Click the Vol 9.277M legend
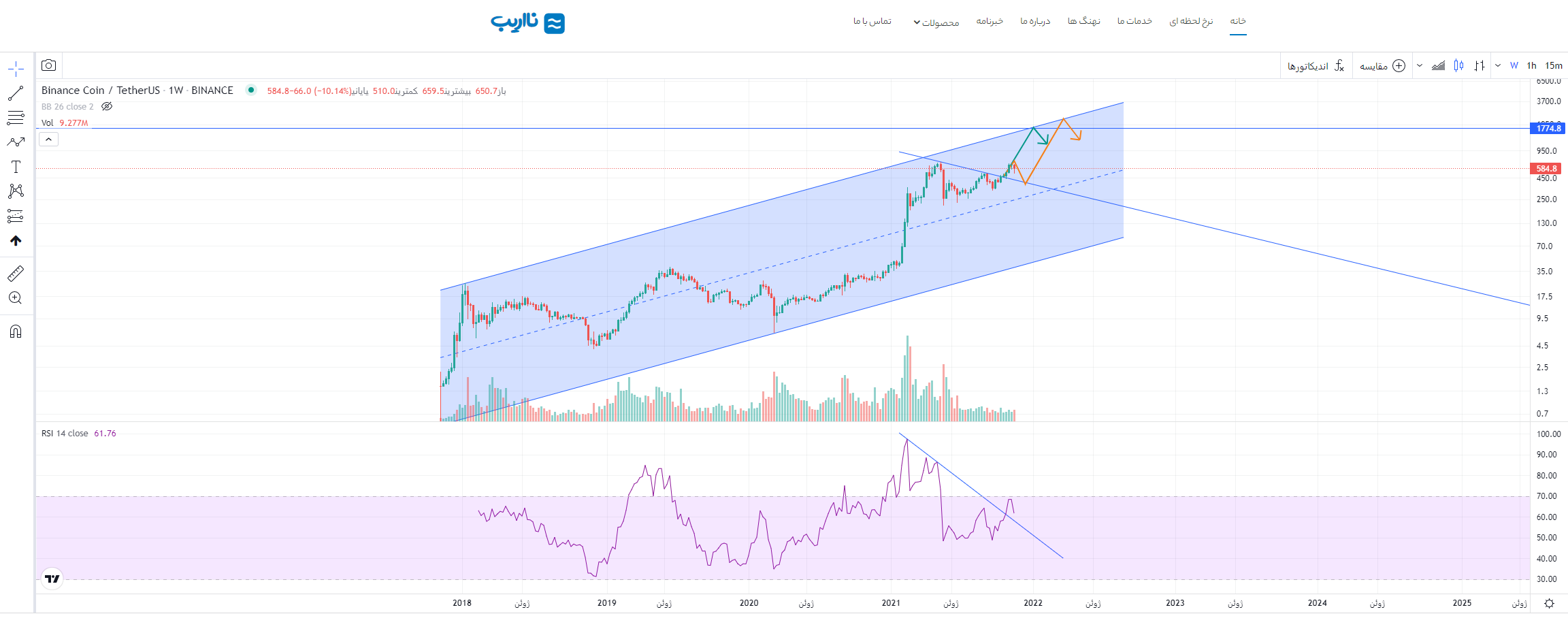1568x631 pixels. click(x=65, y=123)
